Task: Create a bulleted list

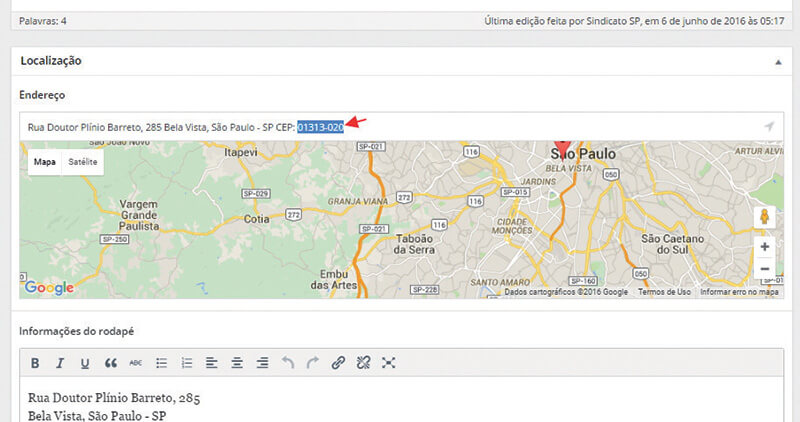Action: [x=162, y=363]
